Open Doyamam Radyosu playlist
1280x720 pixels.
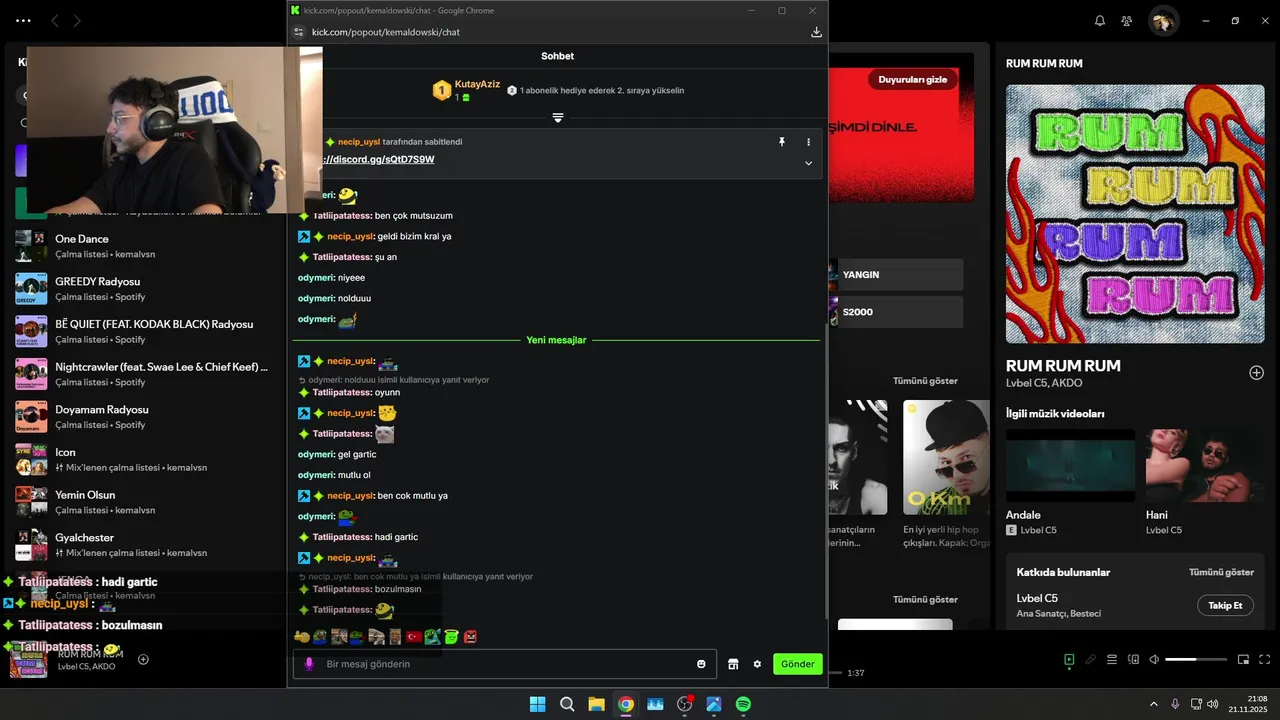(x=140, y=417)
